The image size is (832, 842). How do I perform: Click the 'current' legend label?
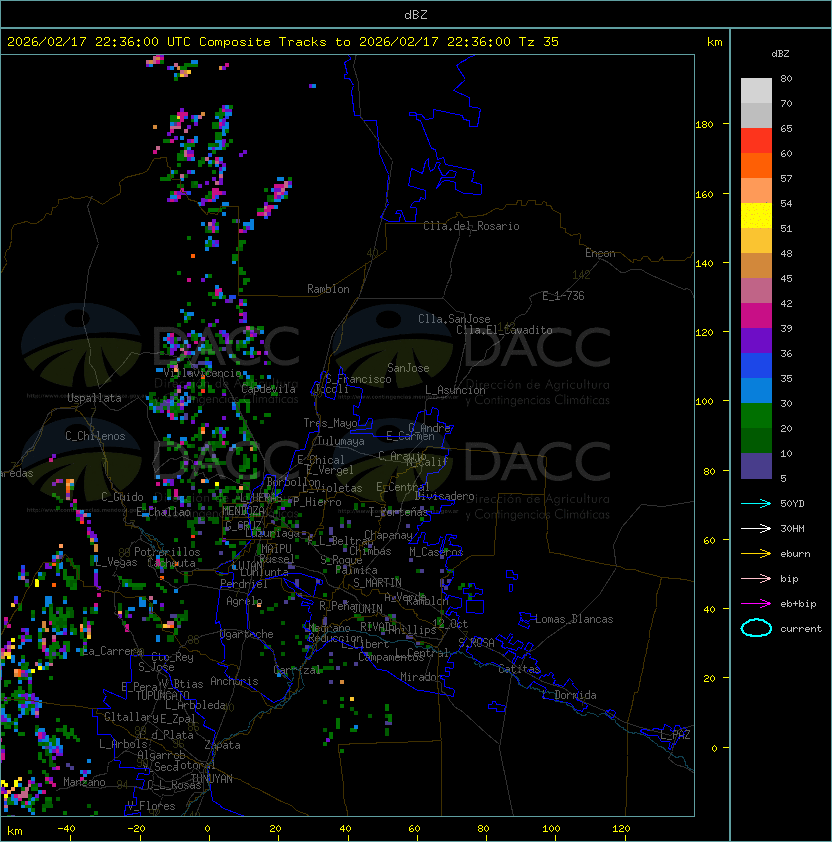point(801,628)
